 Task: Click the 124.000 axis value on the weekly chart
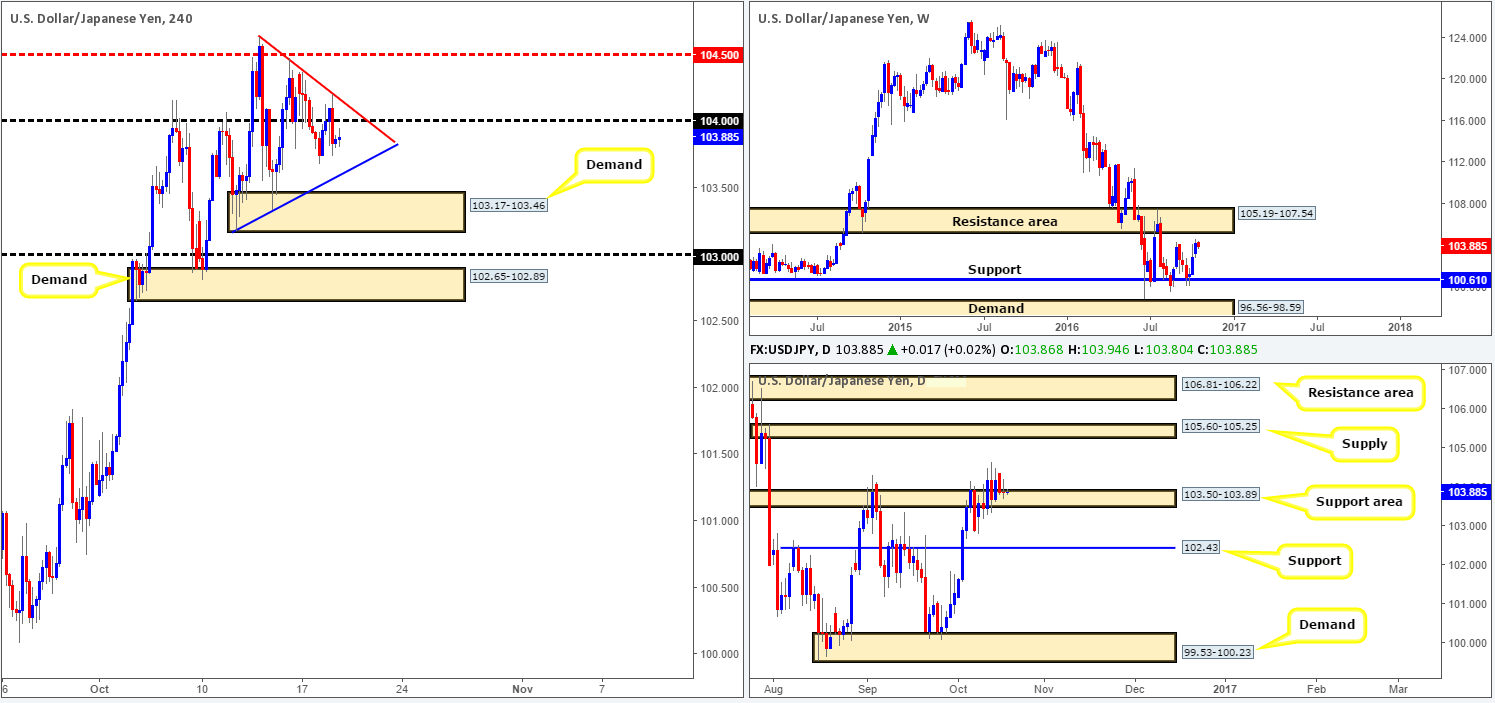(x=1466, y=38)
